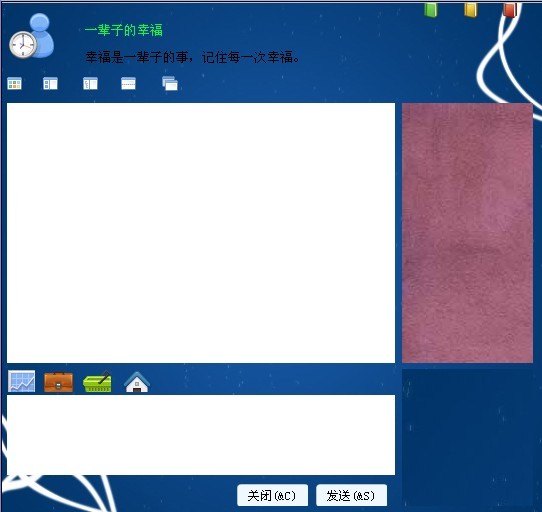Click the cascading windows icon

[170, 84]
